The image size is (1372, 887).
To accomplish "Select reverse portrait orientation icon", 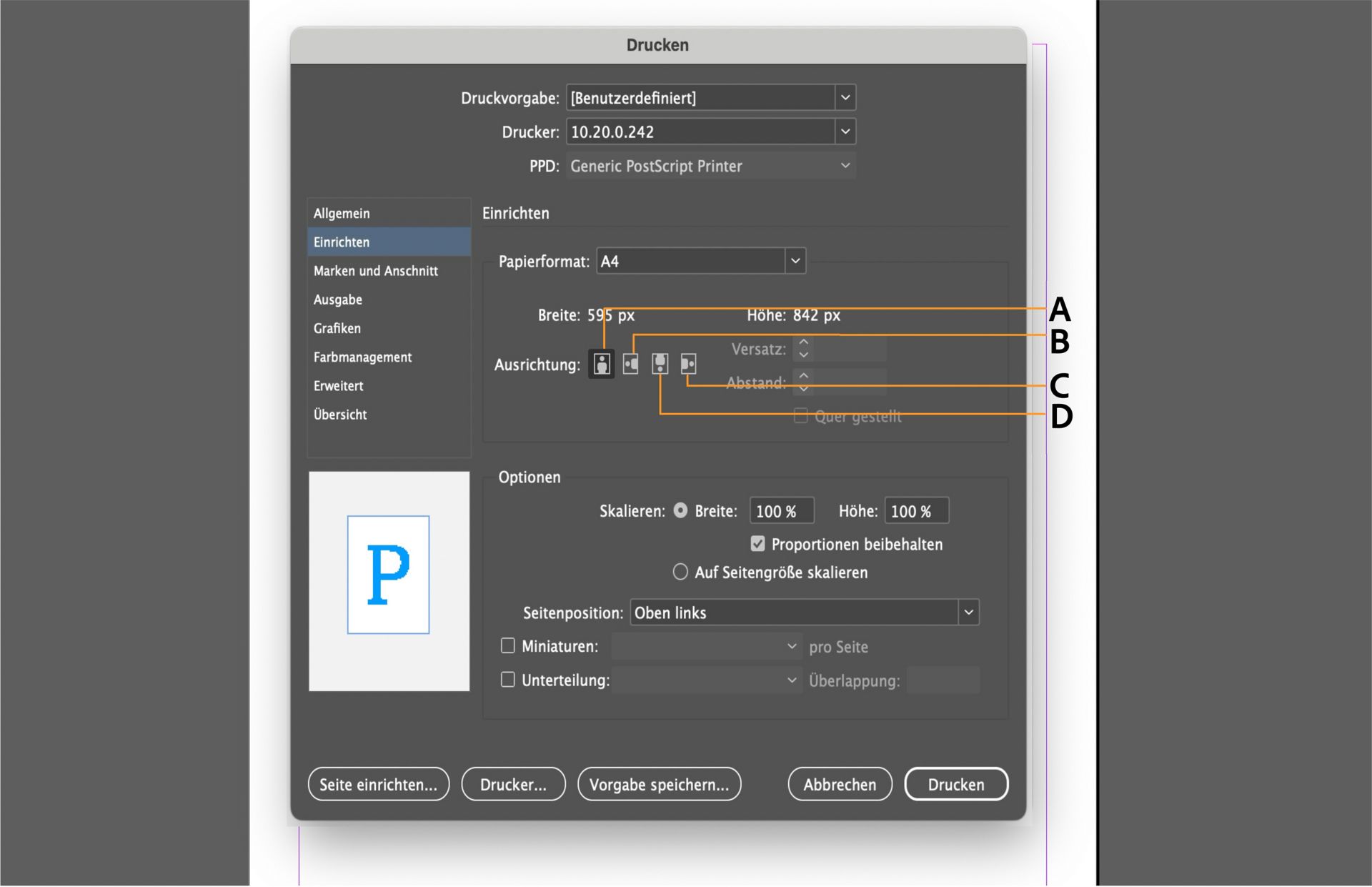I will coord(660,365).
